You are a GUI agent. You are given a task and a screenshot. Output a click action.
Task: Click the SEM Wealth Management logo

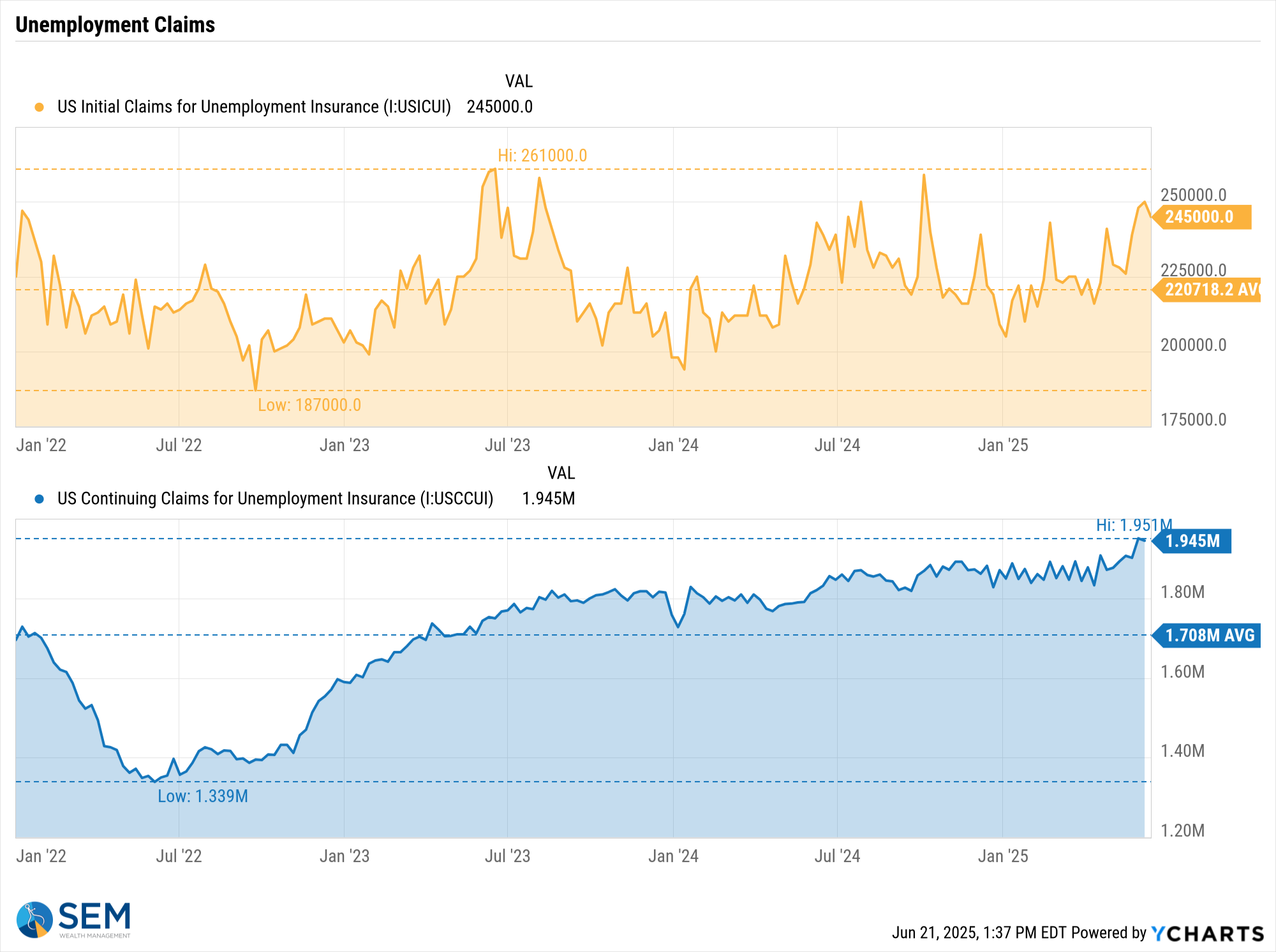point(73,919)
